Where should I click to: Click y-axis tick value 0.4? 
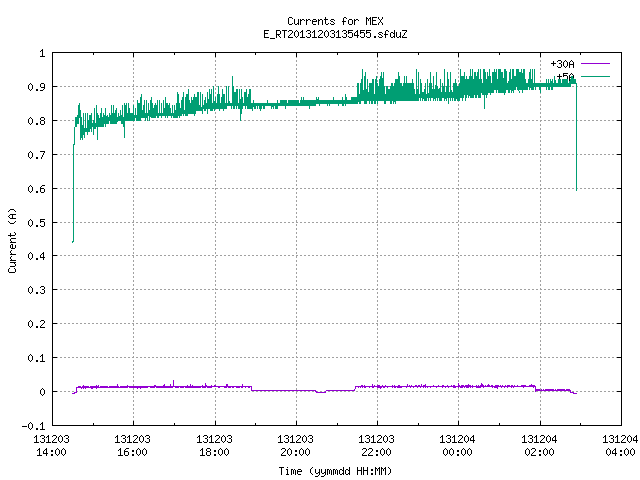[36, 256]
